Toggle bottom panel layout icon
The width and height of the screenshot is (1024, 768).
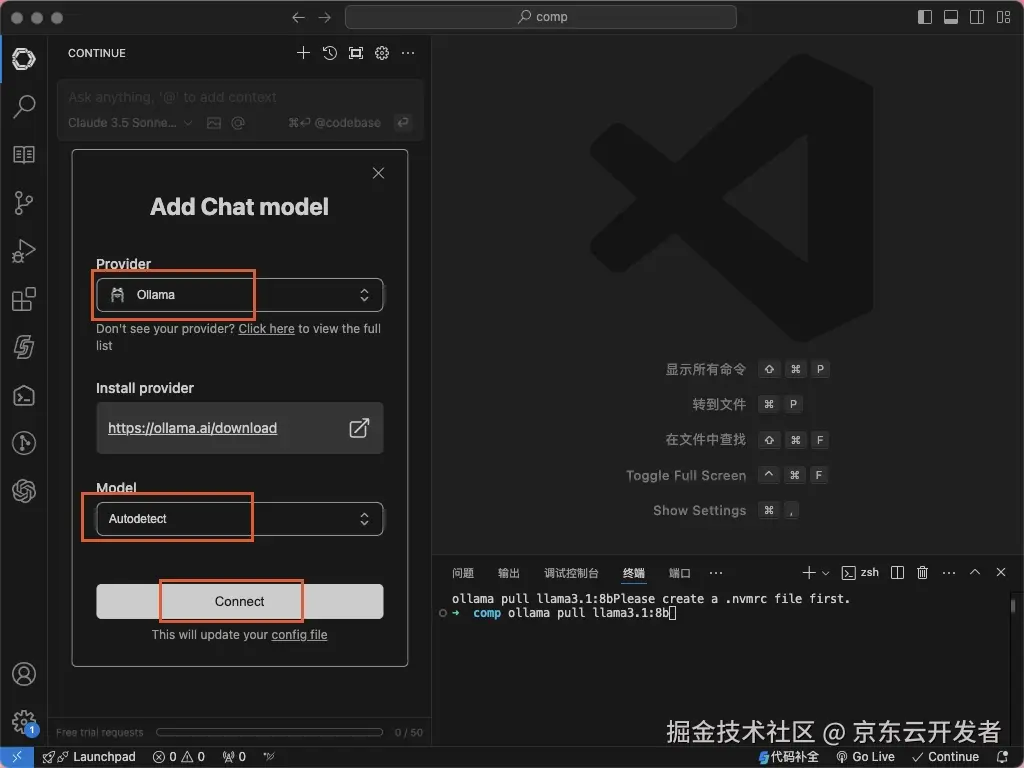tap(951, 18)
